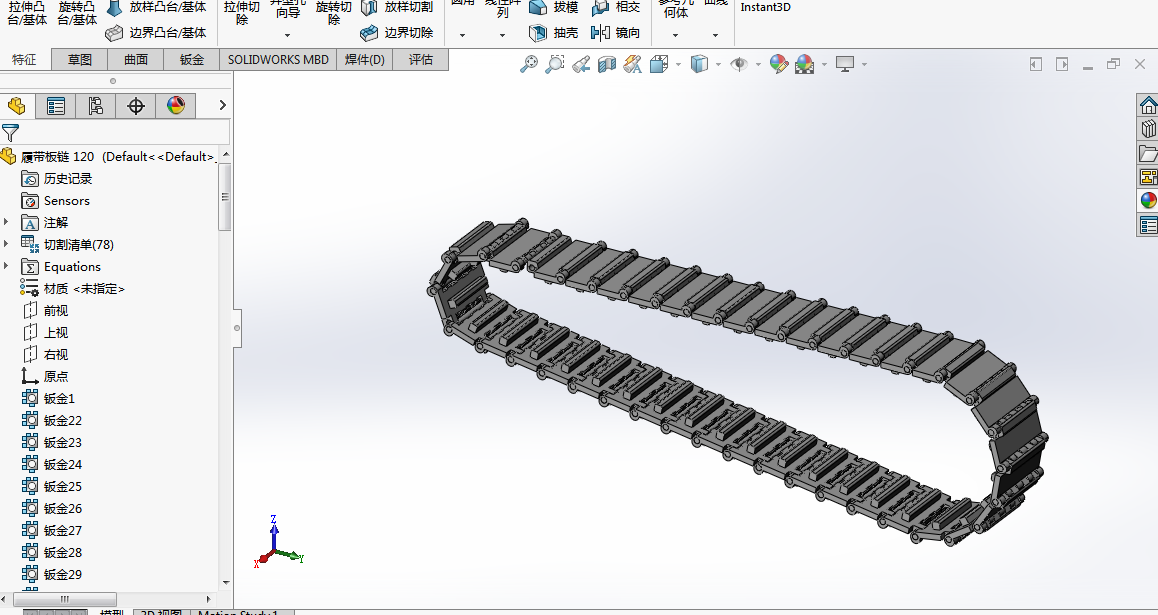Open View Orientation dropdown arrow
The width and height of the screenshot is (1158, 615).
coord(678,64)
